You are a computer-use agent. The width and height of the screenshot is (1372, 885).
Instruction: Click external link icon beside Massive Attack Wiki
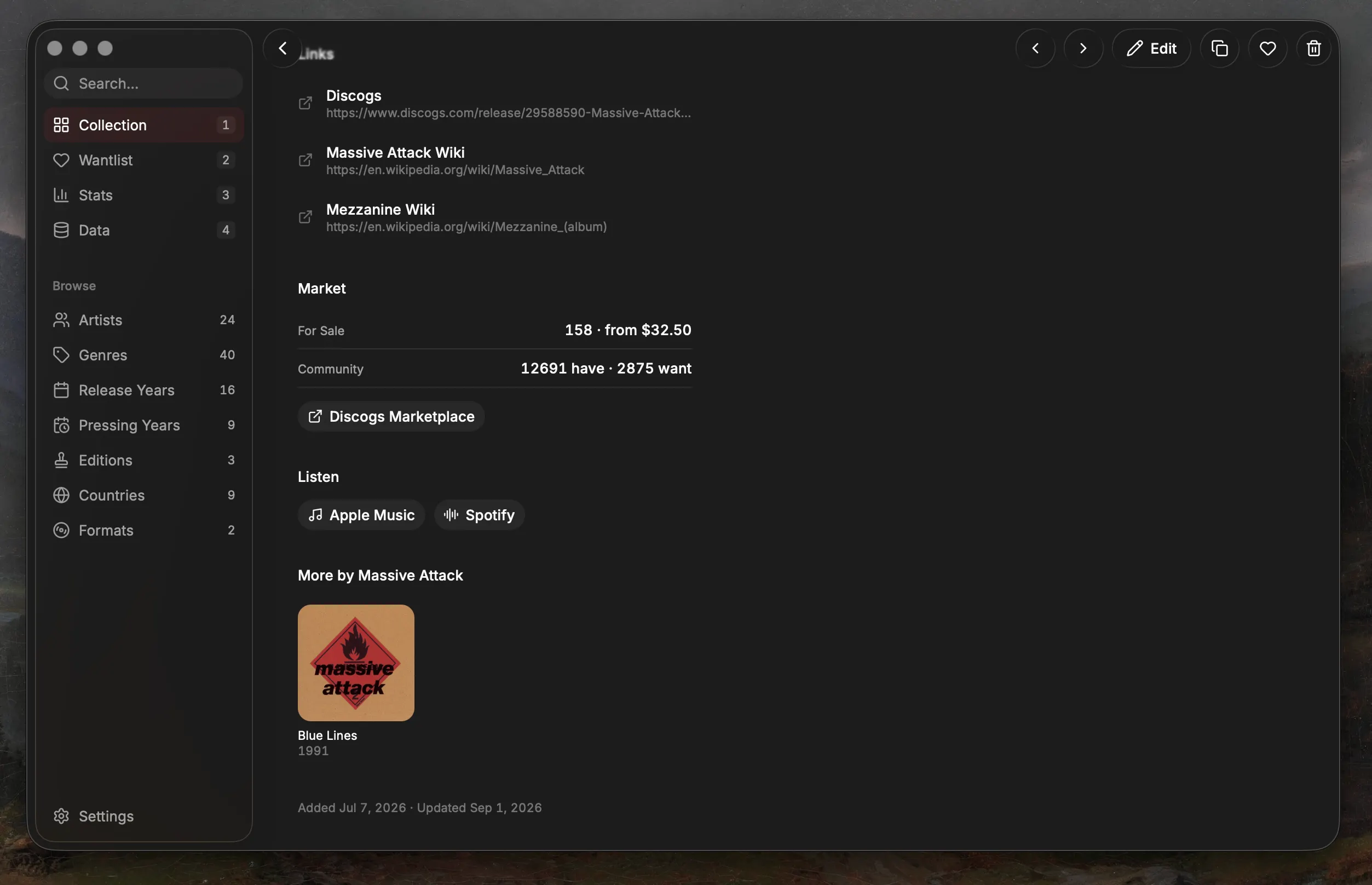pos(305,160)
